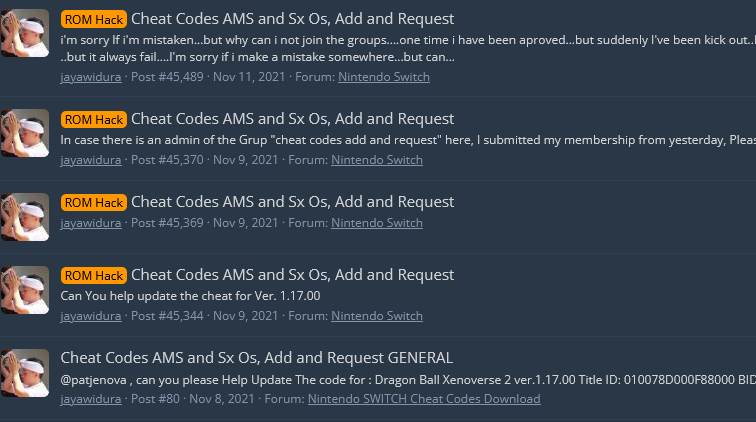Screen dimensions: 756x422
Task: Open avatar beside Post #80
Action: (x=25, y=373)
